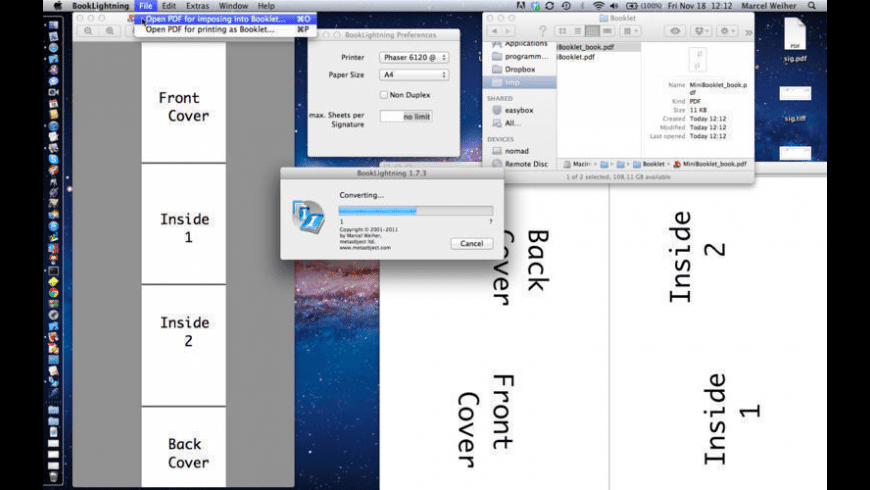Click the Macin… disk in the Finder path bar
This screenshot has width=870, height=490.
tap(577, 164)
